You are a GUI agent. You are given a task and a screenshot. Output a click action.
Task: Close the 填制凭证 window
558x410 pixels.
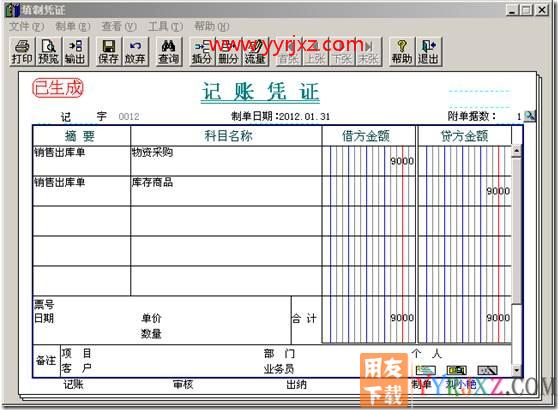542,10
